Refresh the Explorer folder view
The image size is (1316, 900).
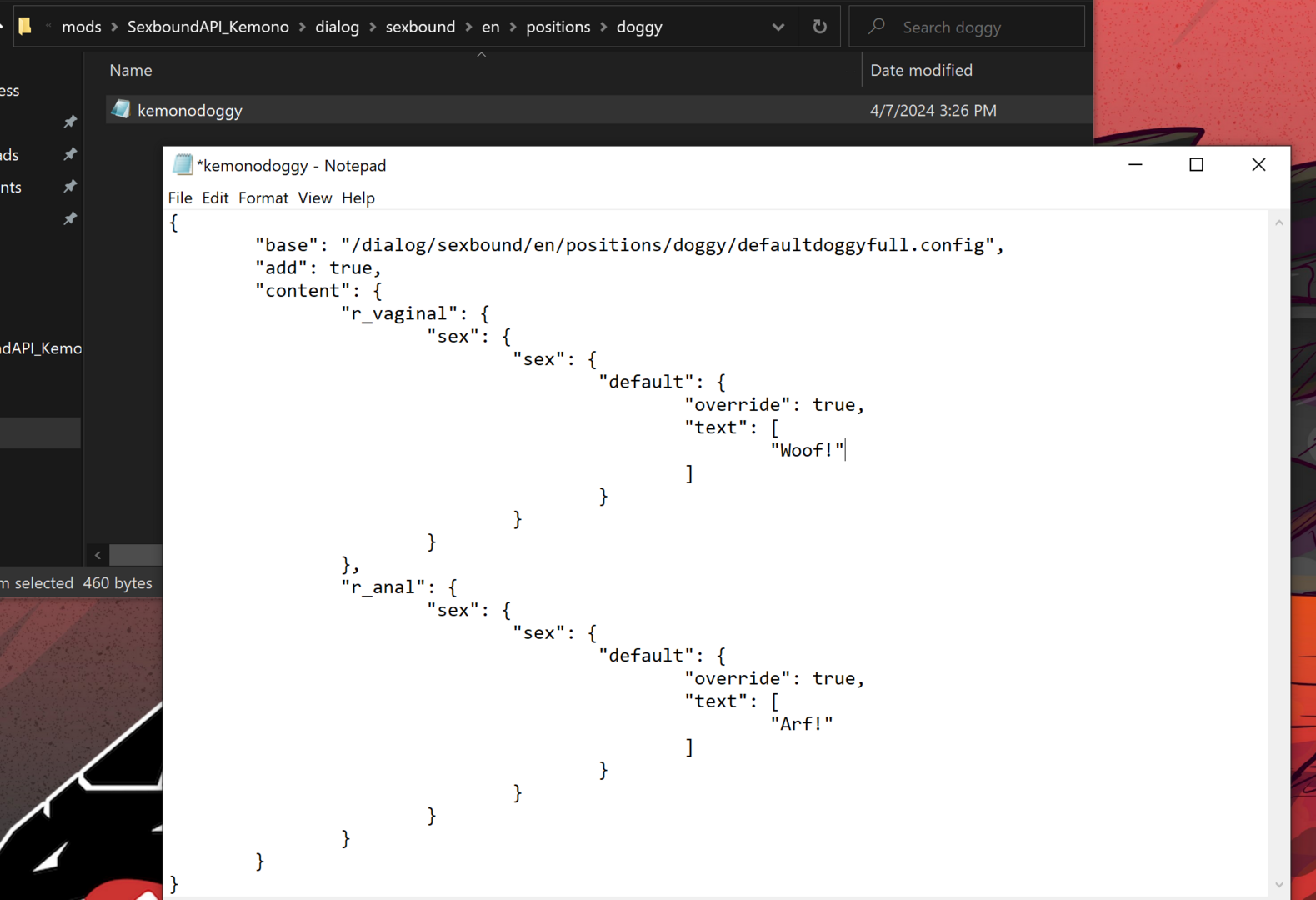tap(820, 27)
